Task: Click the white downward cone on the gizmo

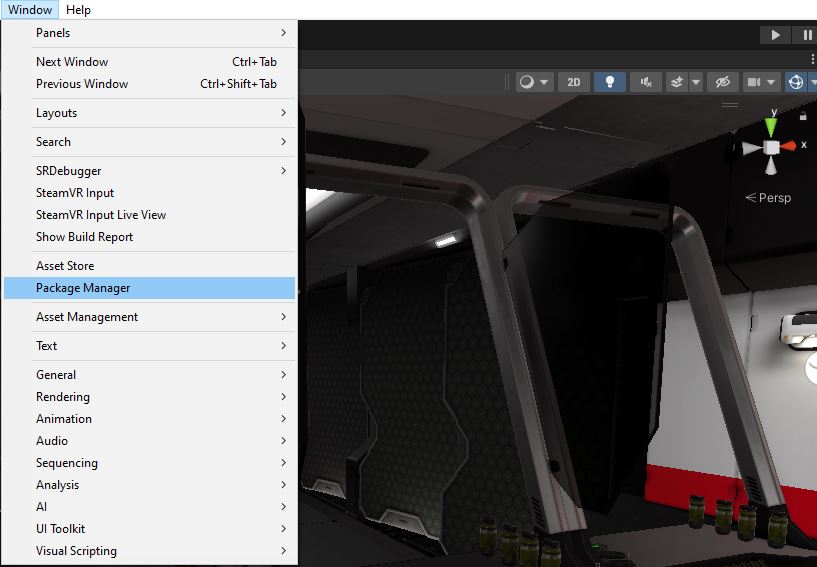Action: pyautogui.click(x=771, y=166)
